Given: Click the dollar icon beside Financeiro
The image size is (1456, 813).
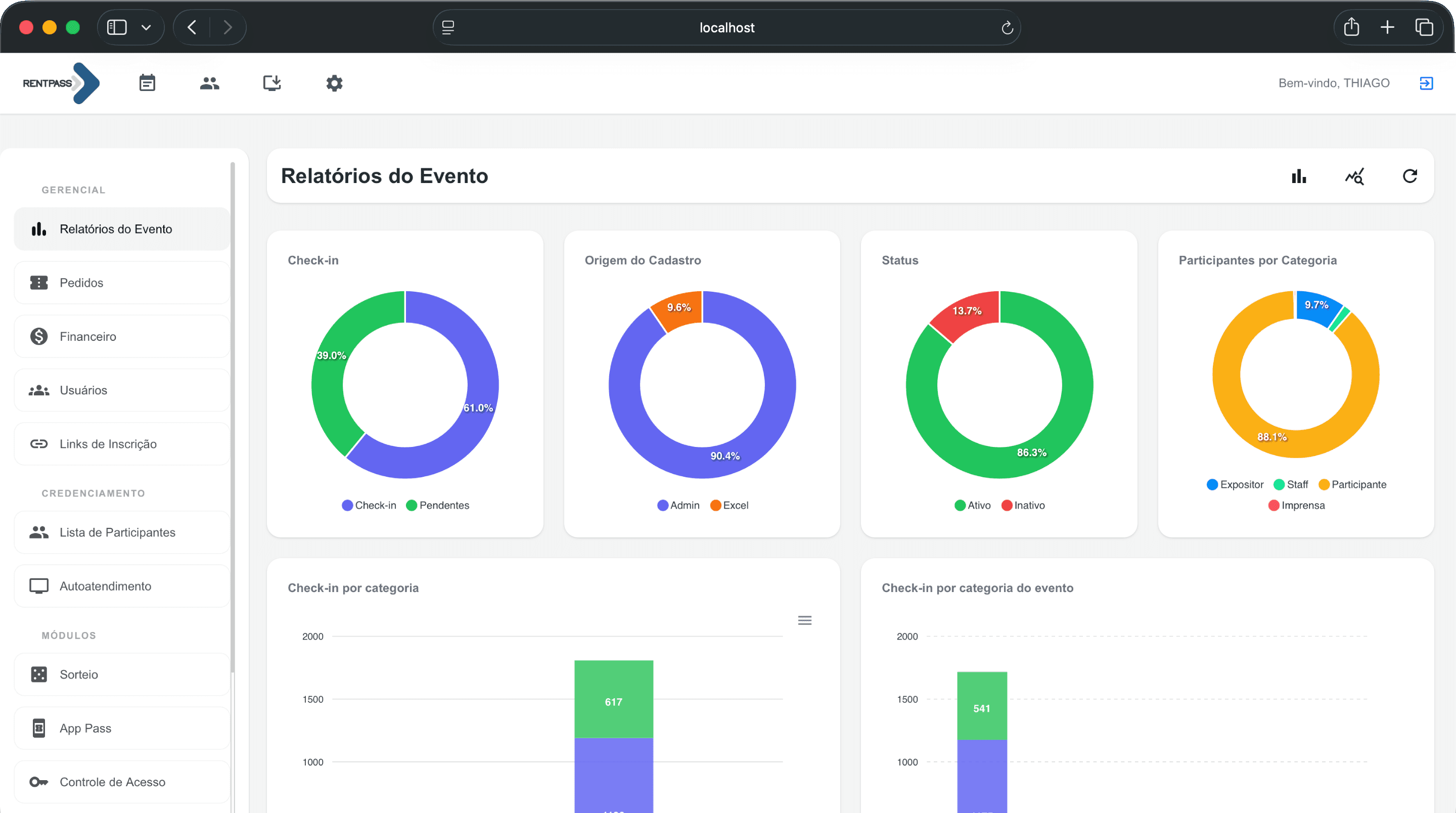Looking at the screenshot, I should (39, 336).
